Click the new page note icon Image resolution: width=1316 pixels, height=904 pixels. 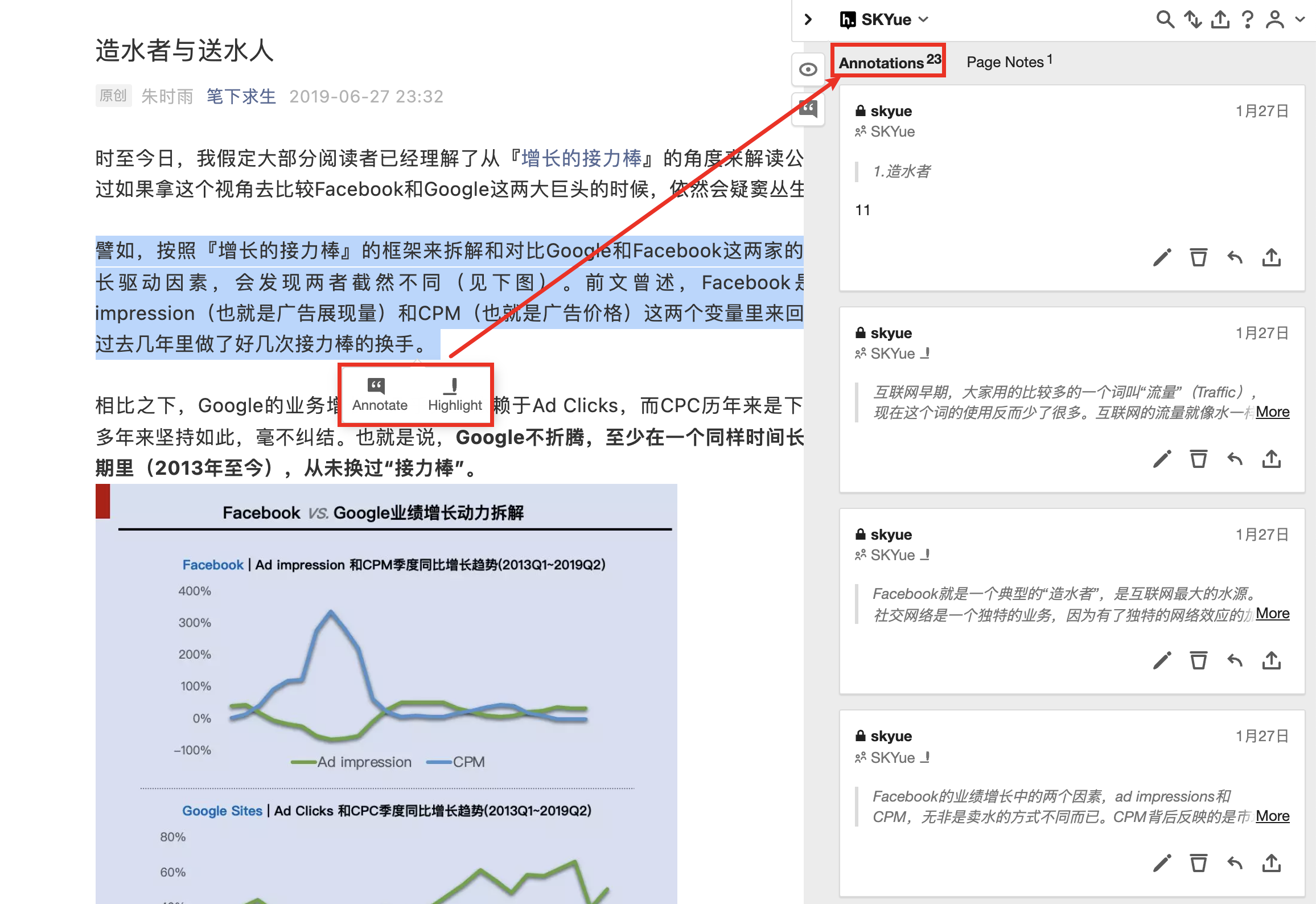808,108
